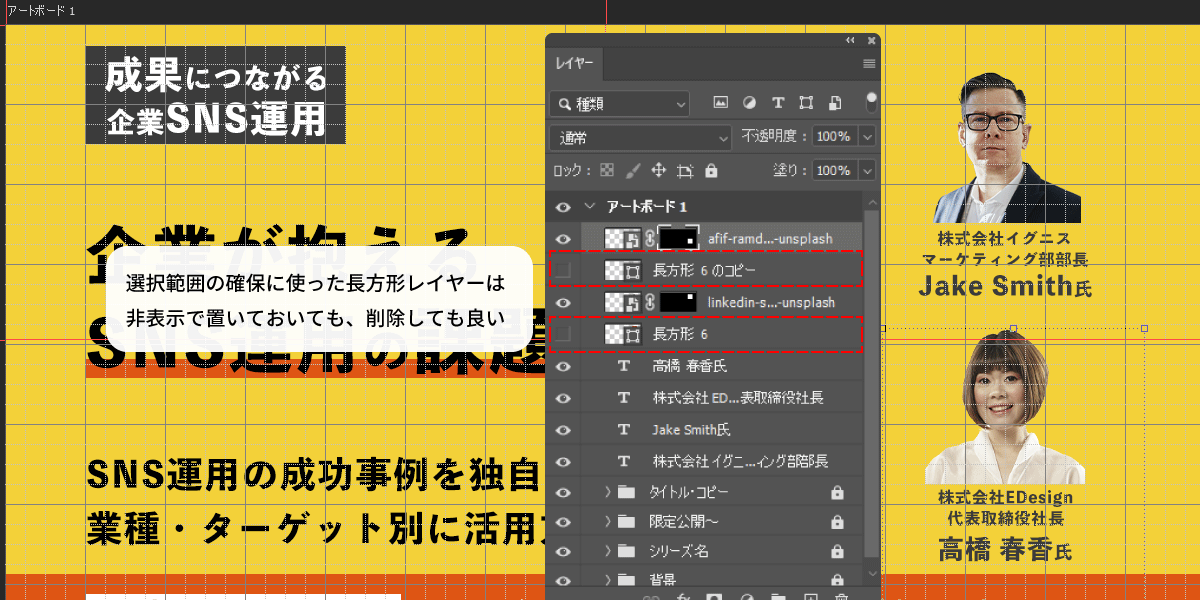Click the T icon of Jake Smith氏 layer
The width and height of the screenshot is (1200, 600).
(624, 430)
